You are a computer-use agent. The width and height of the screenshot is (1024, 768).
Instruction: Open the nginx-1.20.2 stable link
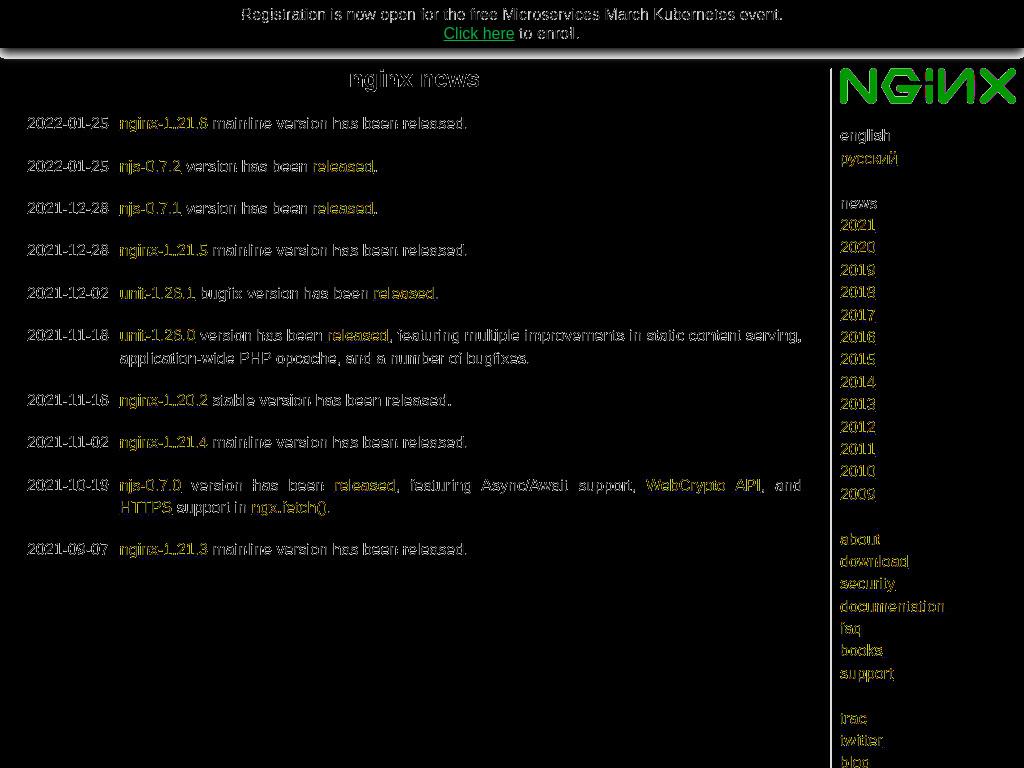(x=163, y=400)
